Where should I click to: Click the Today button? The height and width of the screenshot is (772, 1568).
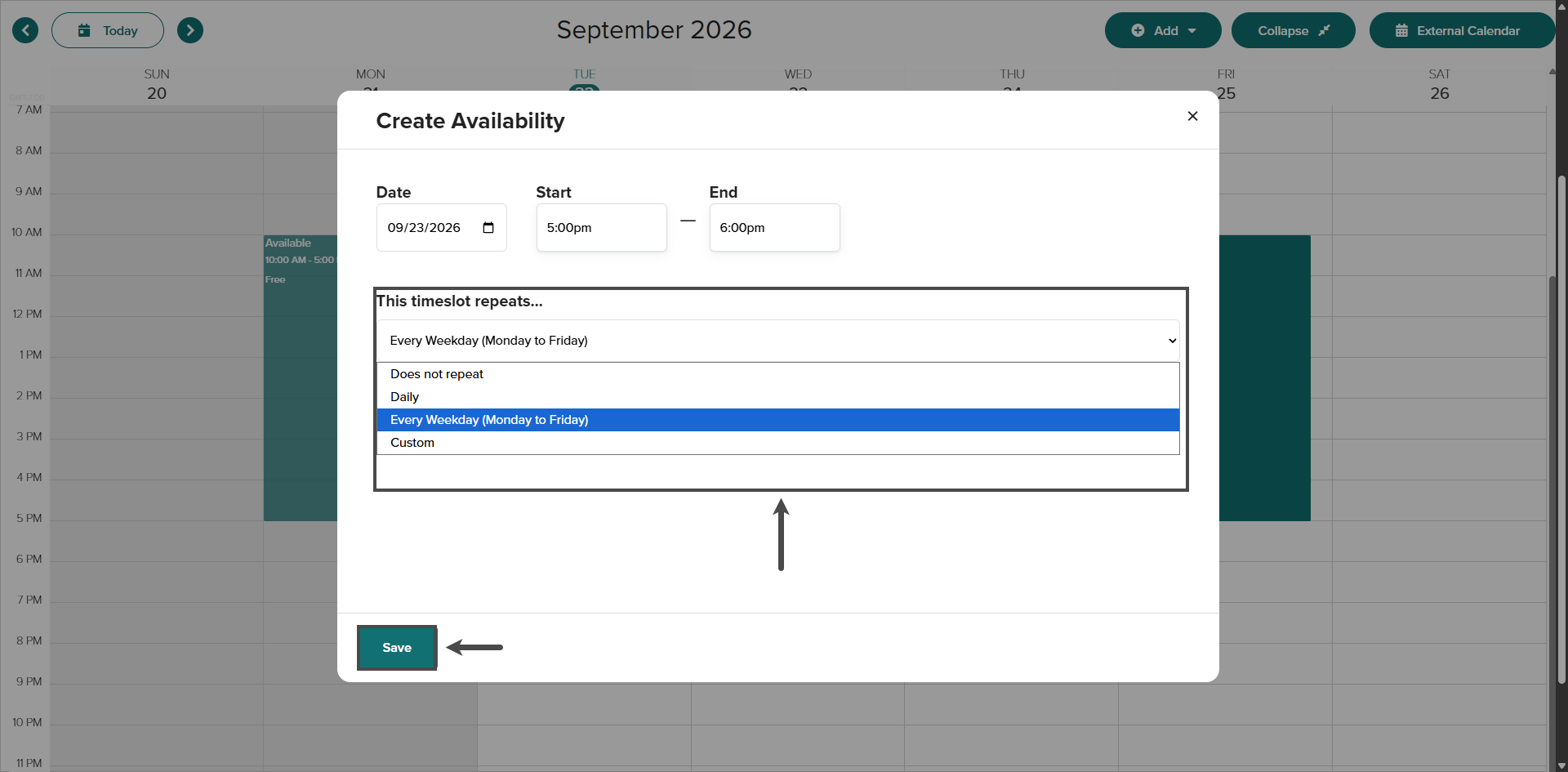click(x=108, y=30)
